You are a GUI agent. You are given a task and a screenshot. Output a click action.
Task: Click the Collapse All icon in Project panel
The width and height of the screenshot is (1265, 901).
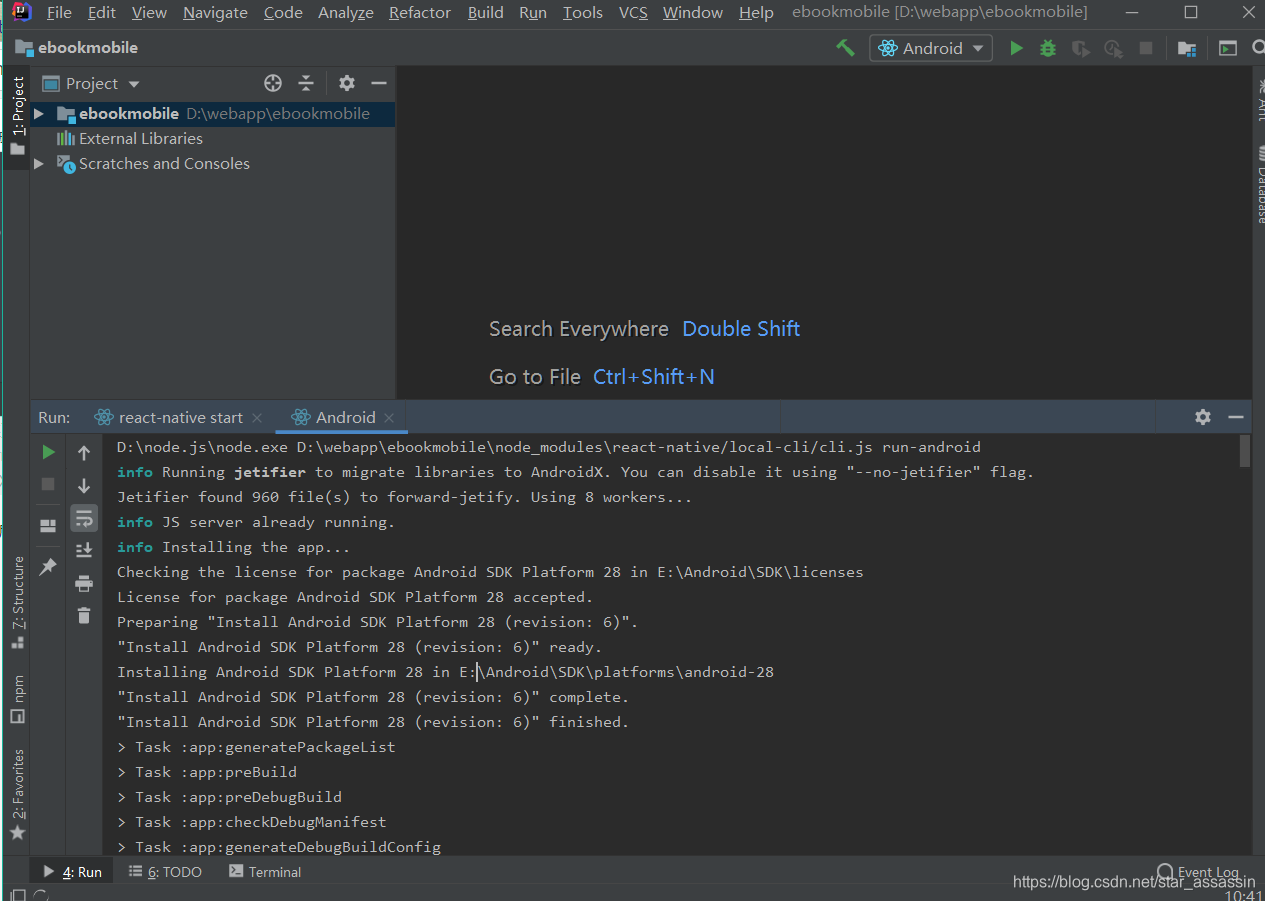pos(306,83)
